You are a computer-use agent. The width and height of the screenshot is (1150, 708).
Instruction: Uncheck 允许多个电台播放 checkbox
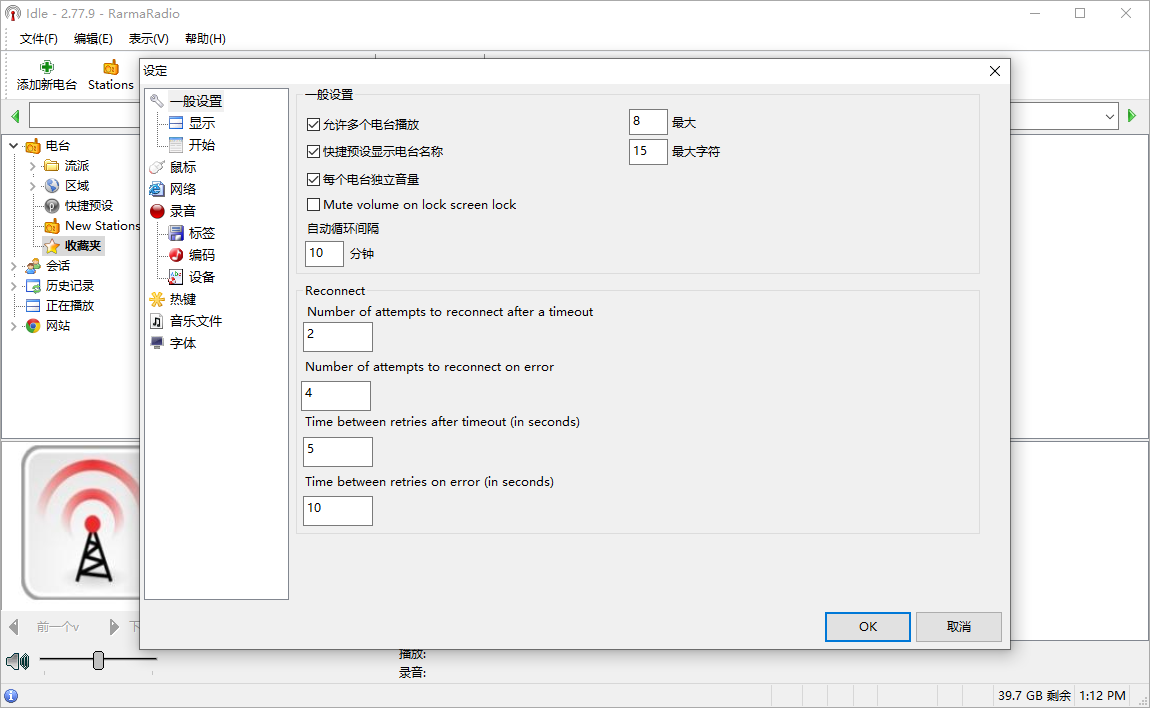click(x=314, y=125)
